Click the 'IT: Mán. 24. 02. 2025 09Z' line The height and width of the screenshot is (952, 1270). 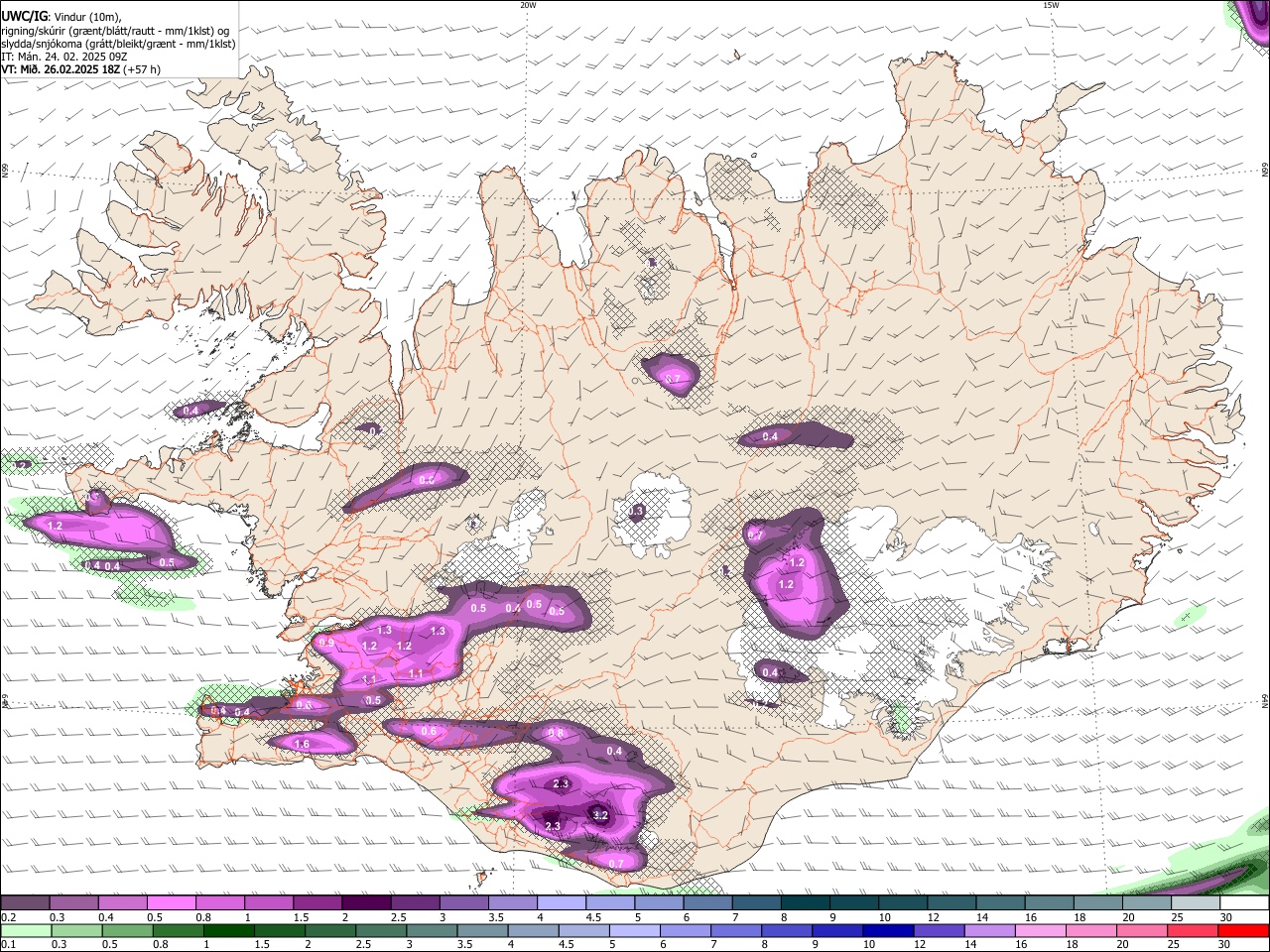(x=63, y=57)
